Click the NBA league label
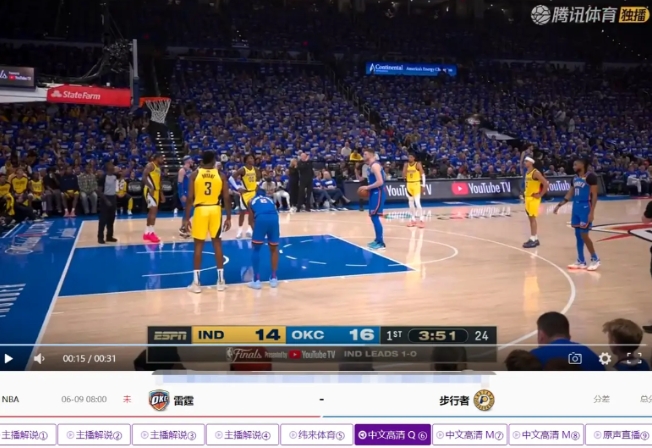The image size is (652, 448). (10, 399)
